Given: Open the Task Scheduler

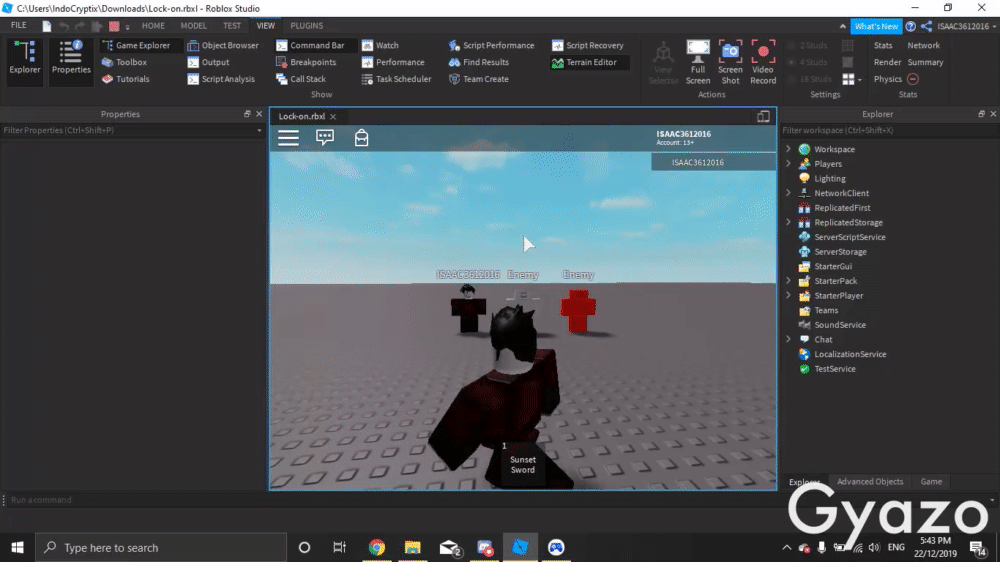Looking at the screenshot, I should pyautogui.click(x=397, y=79).
